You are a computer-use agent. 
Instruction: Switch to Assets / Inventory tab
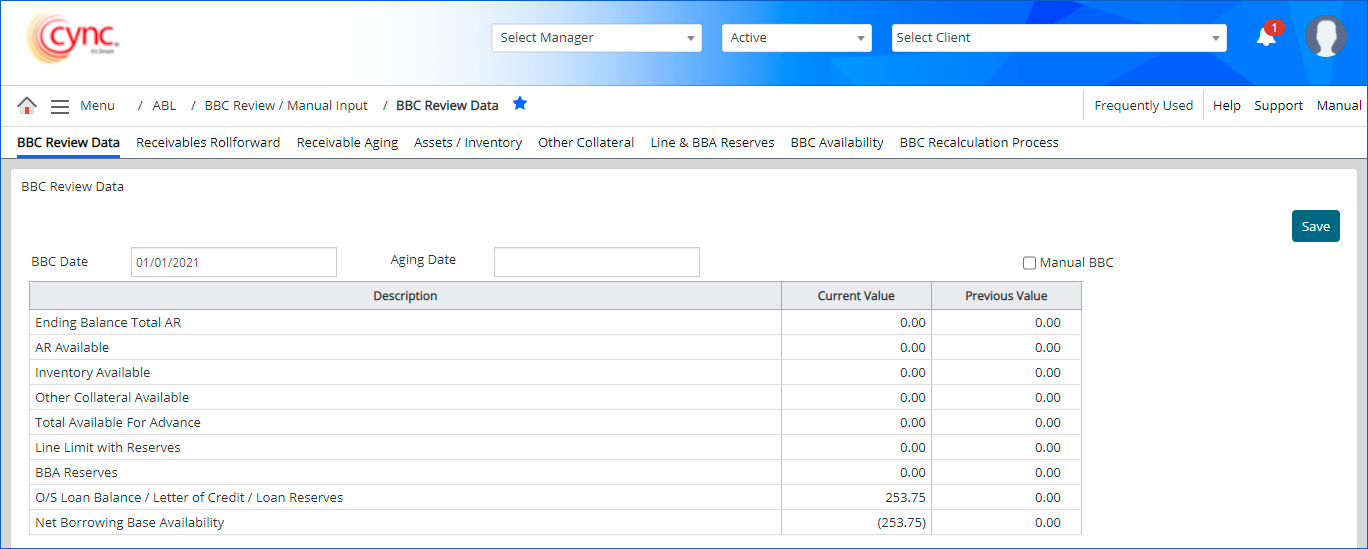point(468,143)
